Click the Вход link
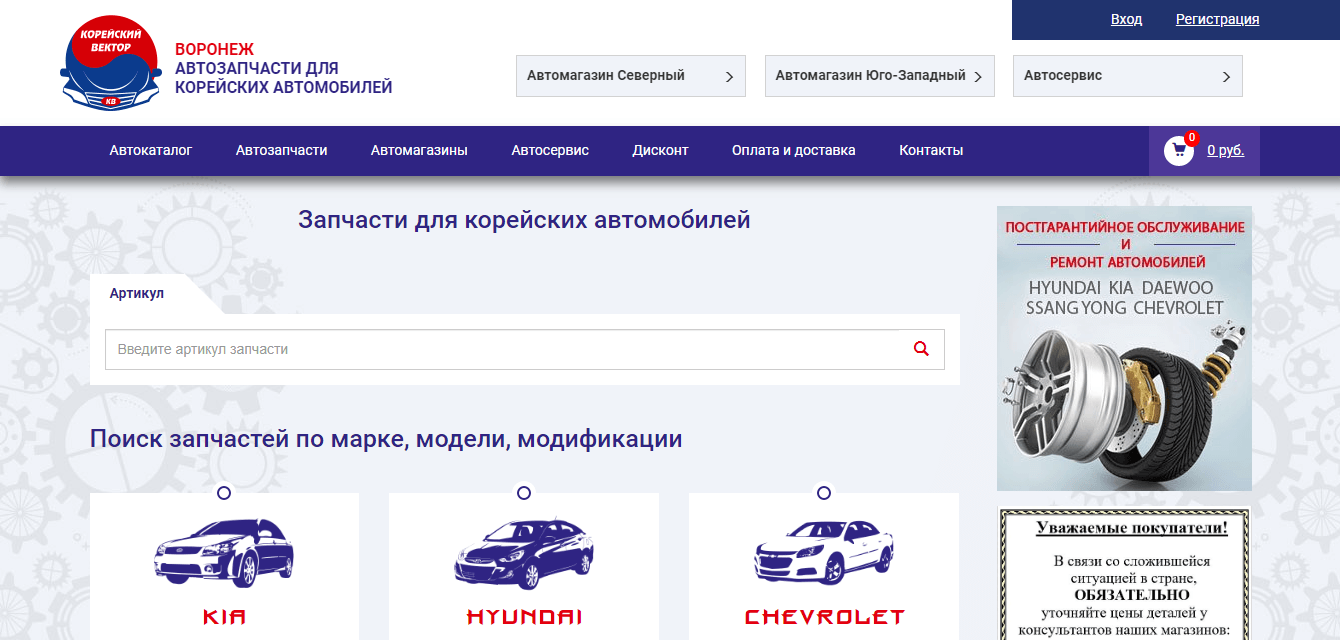 (1126, 18)
